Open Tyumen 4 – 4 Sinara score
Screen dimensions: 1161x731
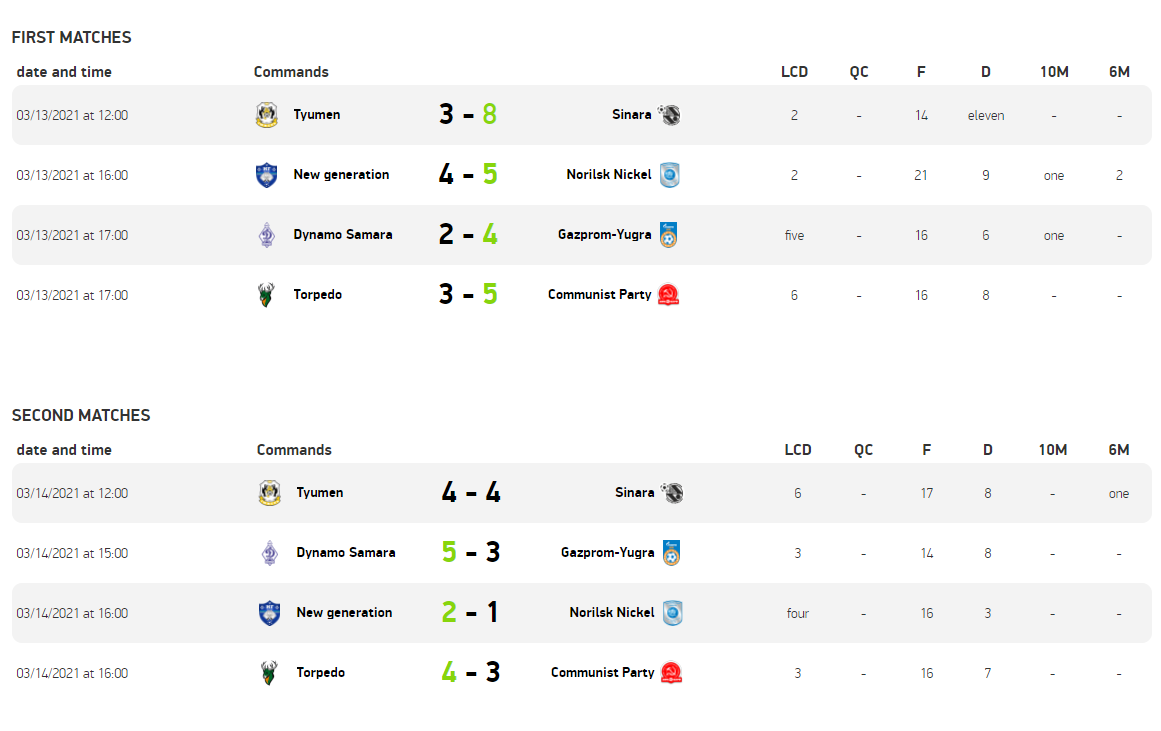471,492
